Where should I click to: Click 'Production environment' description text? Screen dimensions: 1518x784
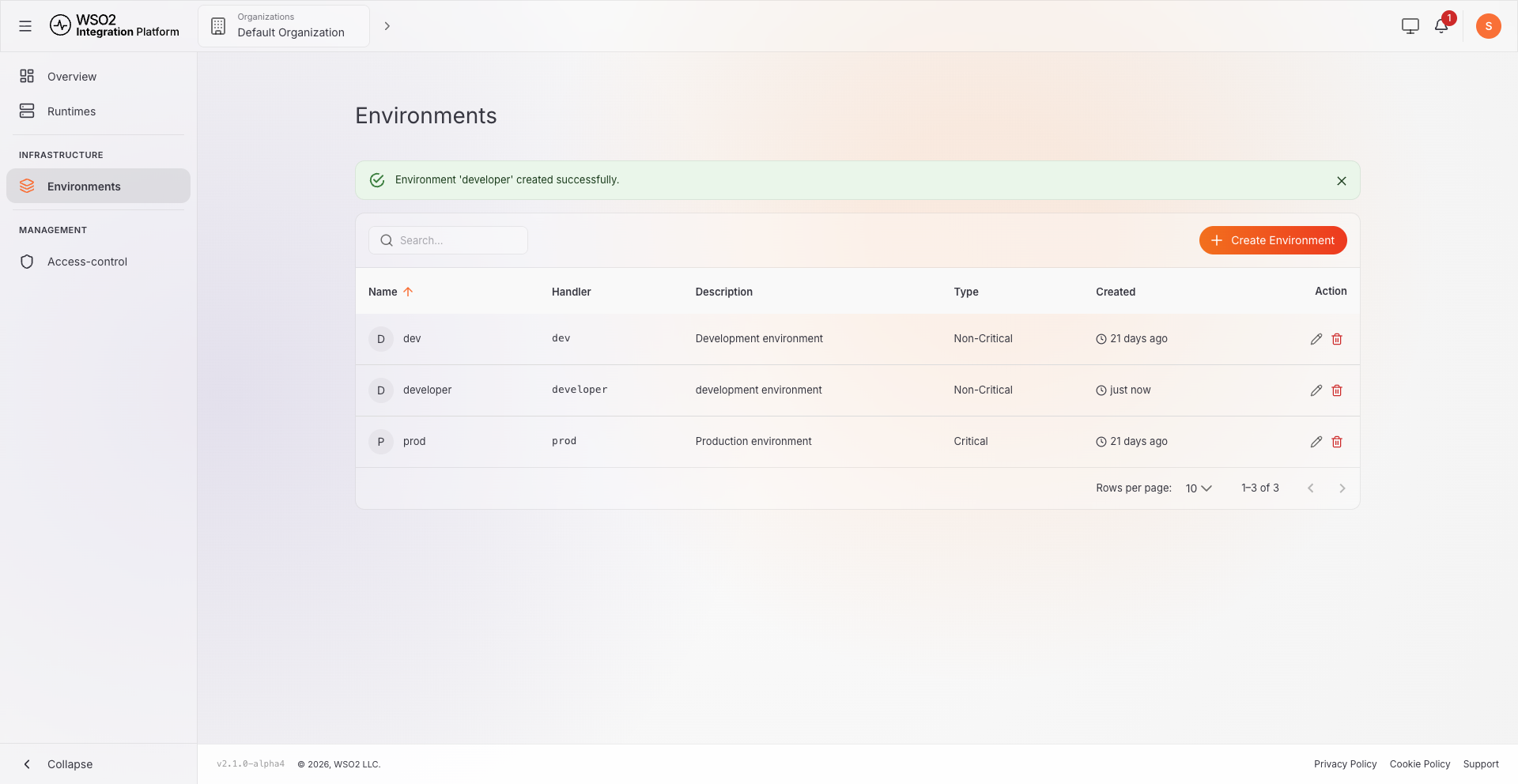tap(753, 442)
